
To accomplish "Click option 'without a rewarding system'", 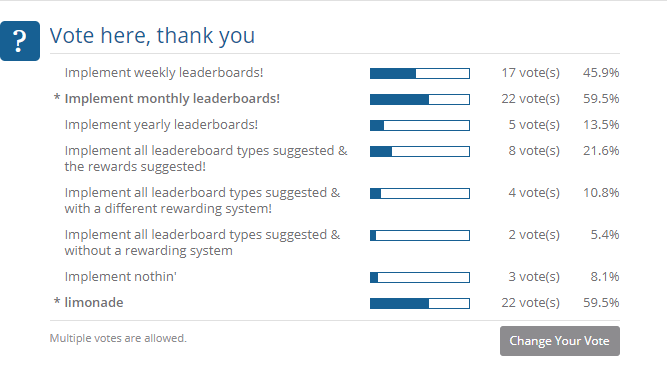I will click(202, 242).
